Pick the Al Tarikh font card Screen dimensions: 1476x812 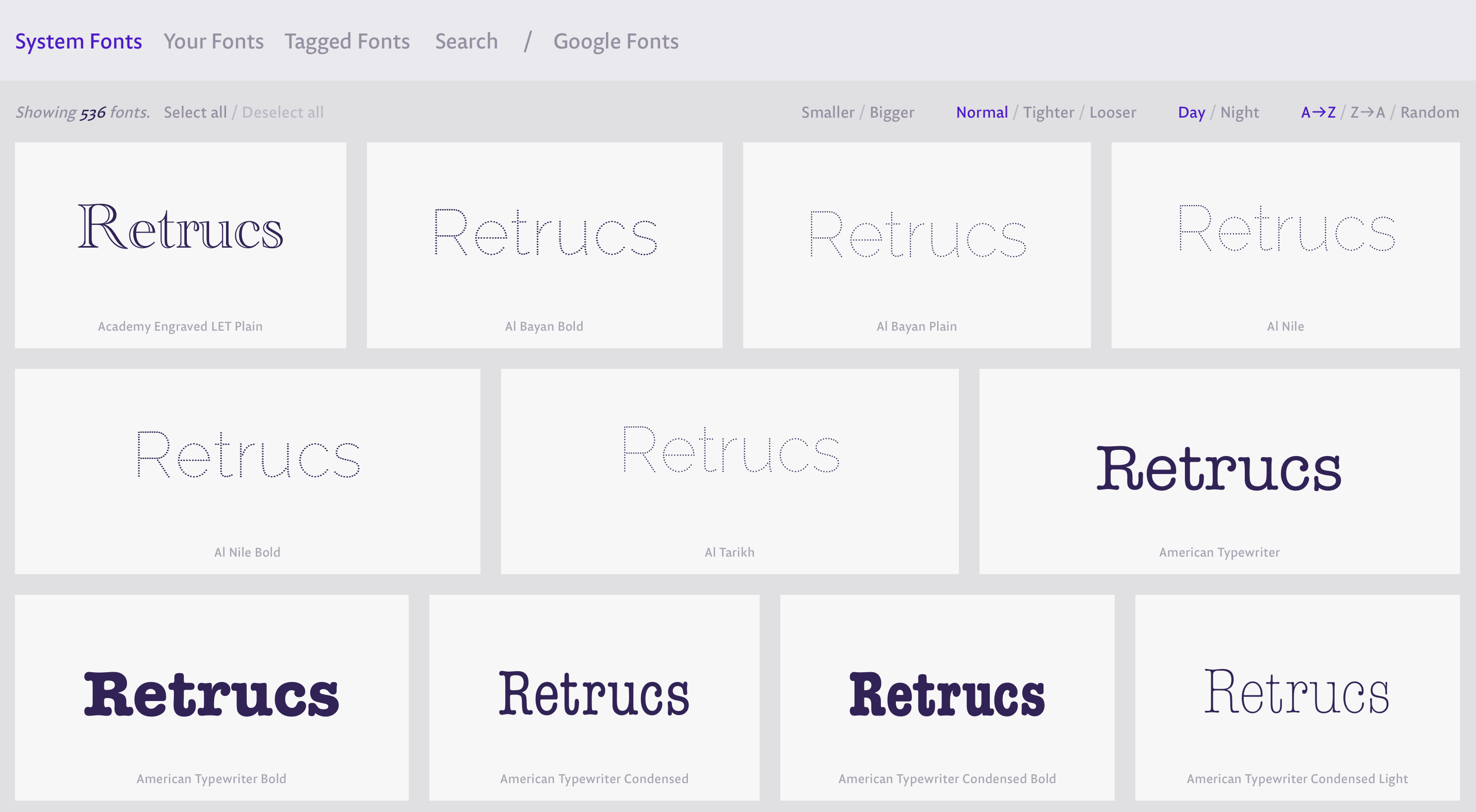[729, 470]
